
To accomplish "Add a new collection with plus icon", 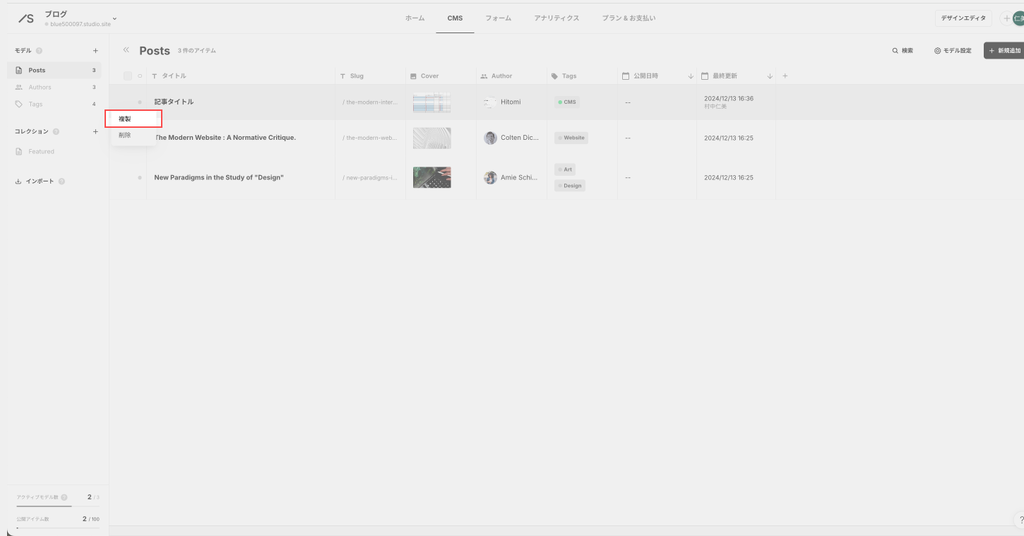I will pos(96,131).
